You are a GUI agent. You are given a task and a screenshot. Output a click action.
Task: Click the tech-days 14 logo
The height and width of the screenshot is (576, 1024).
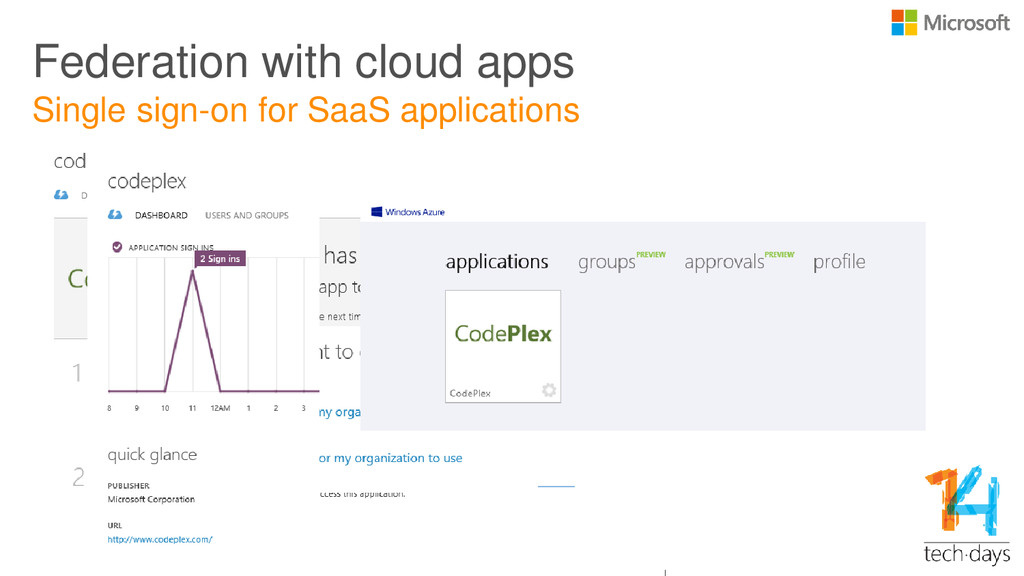tap(967, 516)
